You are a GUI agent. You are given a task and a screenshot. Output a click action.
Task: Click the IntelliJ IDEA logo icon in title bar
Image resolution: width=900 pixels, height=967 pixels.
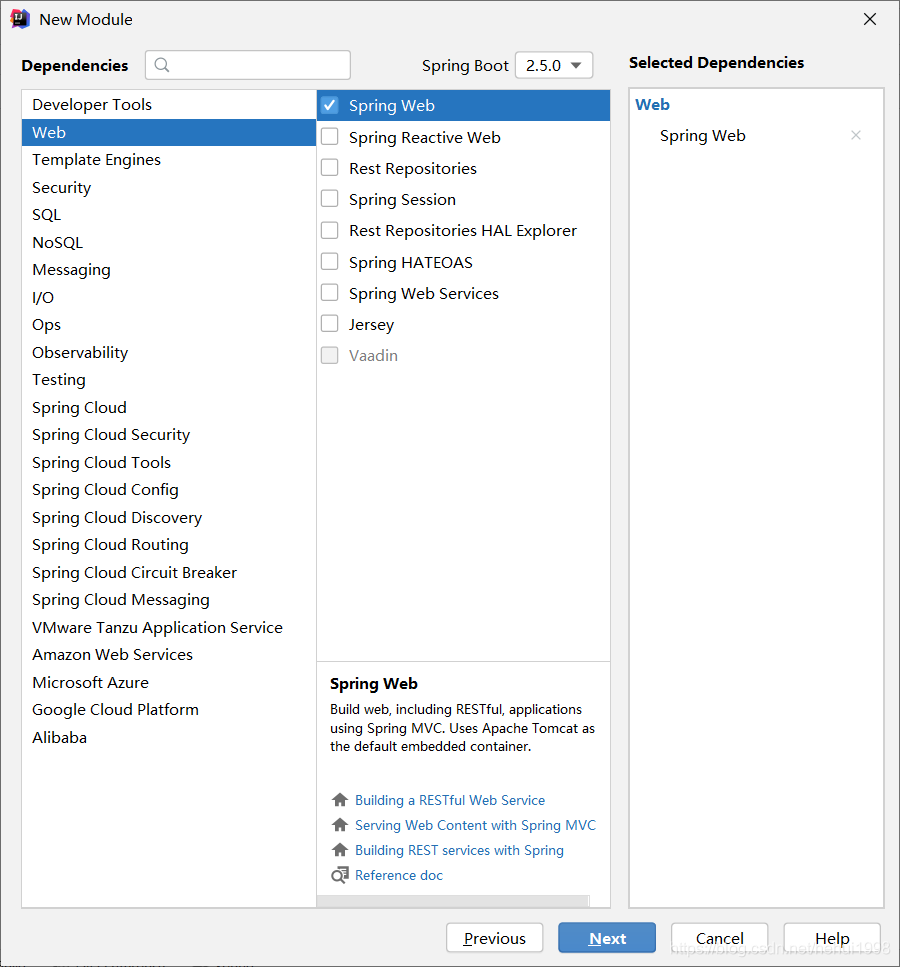coord(20,19)
